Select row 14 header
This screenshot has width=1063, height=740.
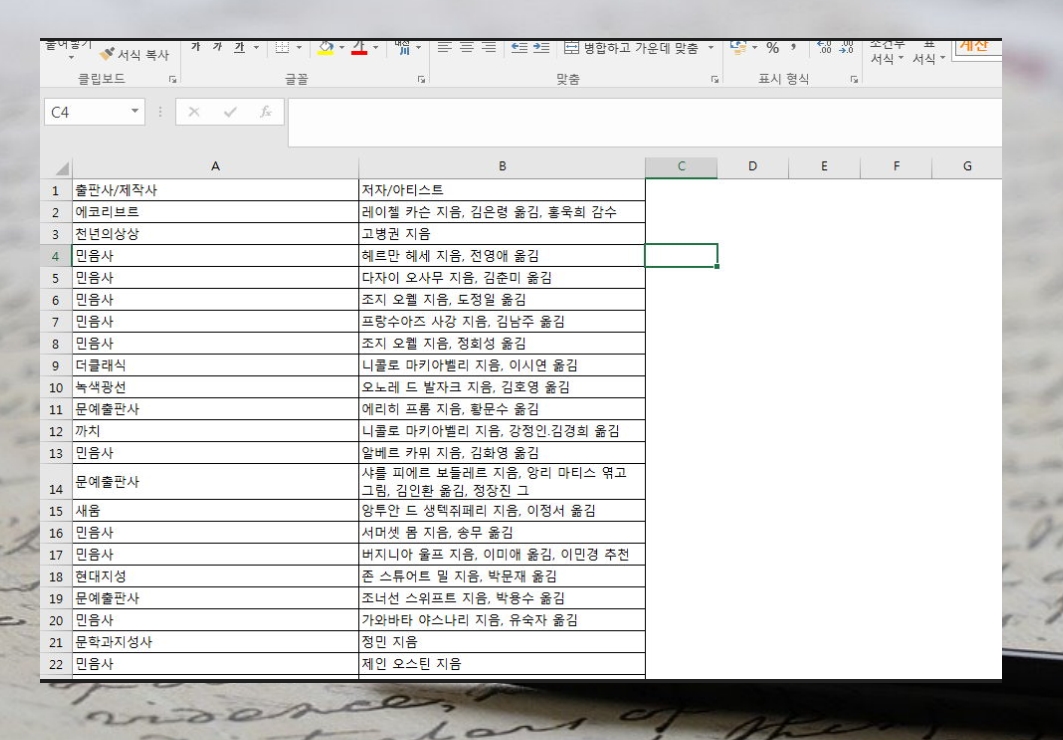point(56,482)
